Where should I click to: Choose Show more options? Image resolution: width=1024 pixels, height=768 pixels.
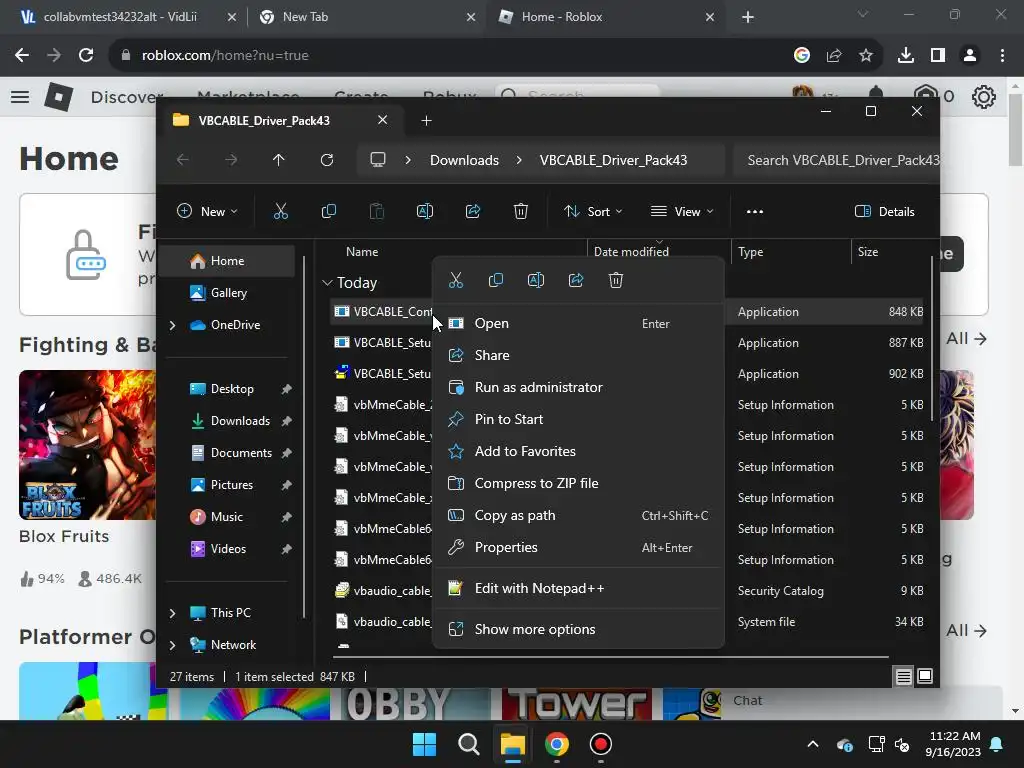point(579,629)
